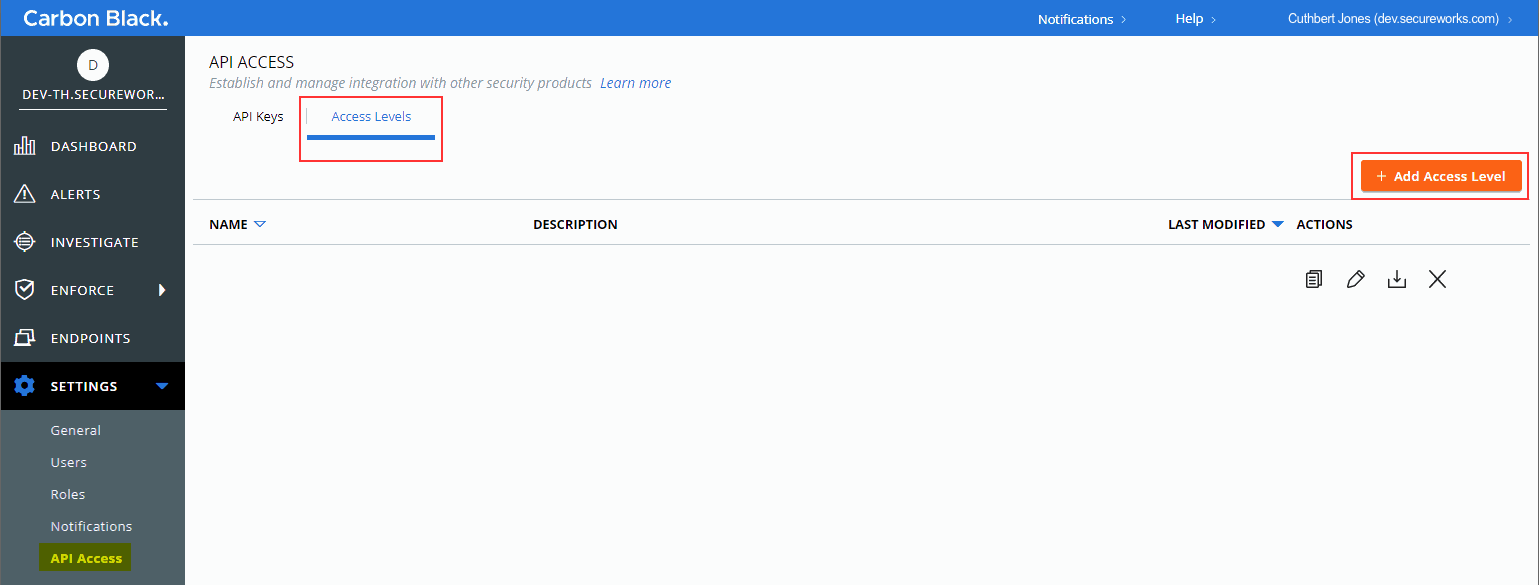Viewport: 1539px width, 585px height.
Task: Click the Endpoints monitors icon
Action: [25, 338]
